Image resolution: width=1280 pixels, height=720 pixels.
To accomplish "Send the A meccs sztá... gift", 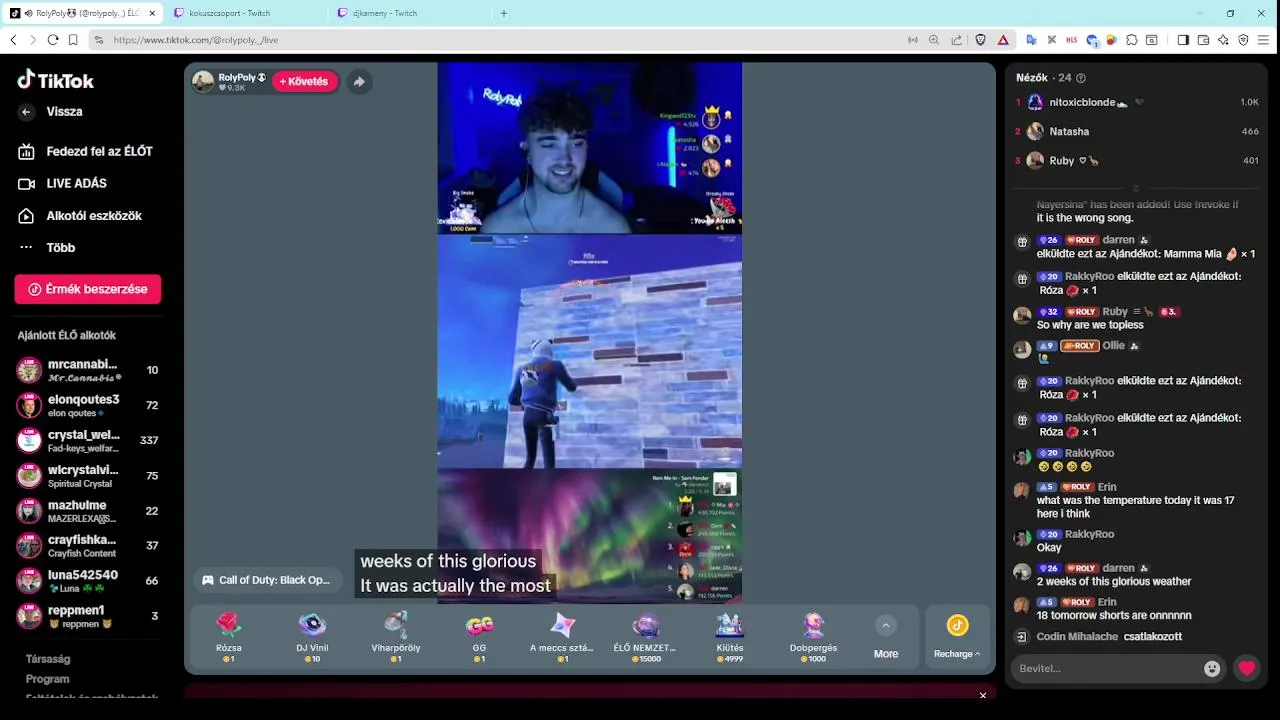I will pyautogui.click(x=562, y=637).
